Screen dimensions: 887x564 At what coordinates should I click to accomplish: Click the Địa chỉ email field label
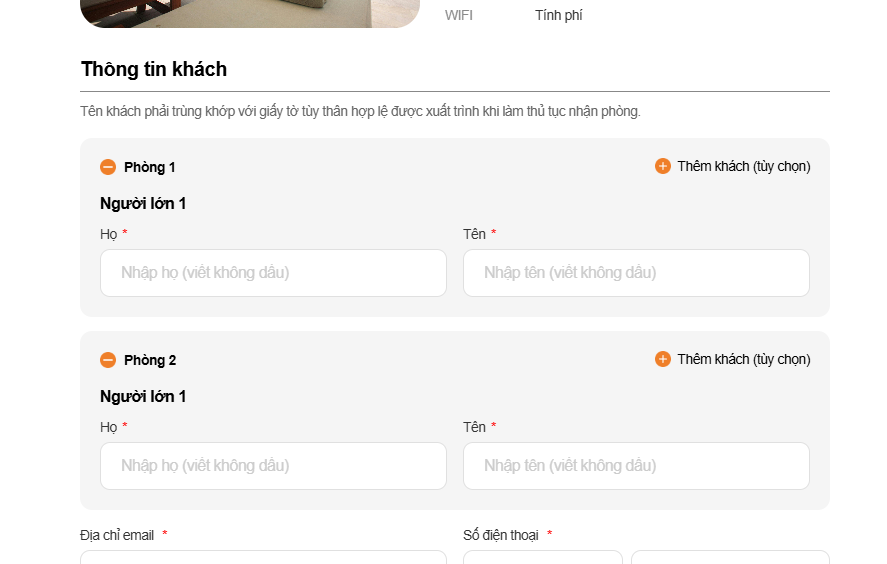coord(117,535)
